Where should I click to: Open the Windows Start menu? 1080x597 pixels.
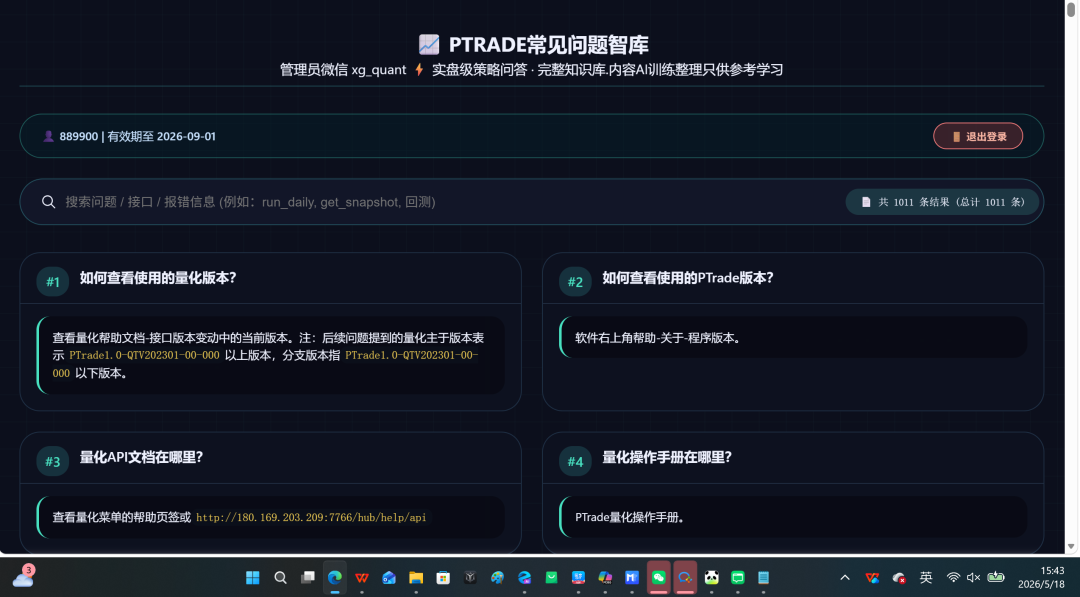[x=253, y=578]
